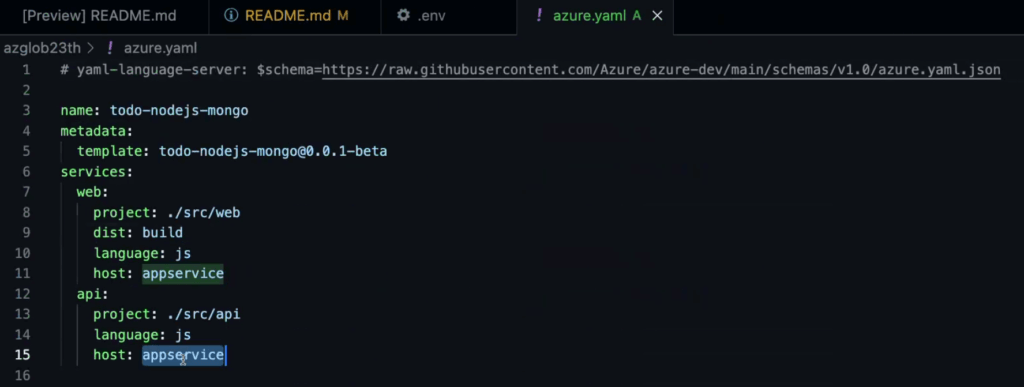The height and width of the screenshot is (387, 1024).
Task: Click the template todo-nodejs-mongo@0.0.1-beta value
Action: [x=273, y=151]
